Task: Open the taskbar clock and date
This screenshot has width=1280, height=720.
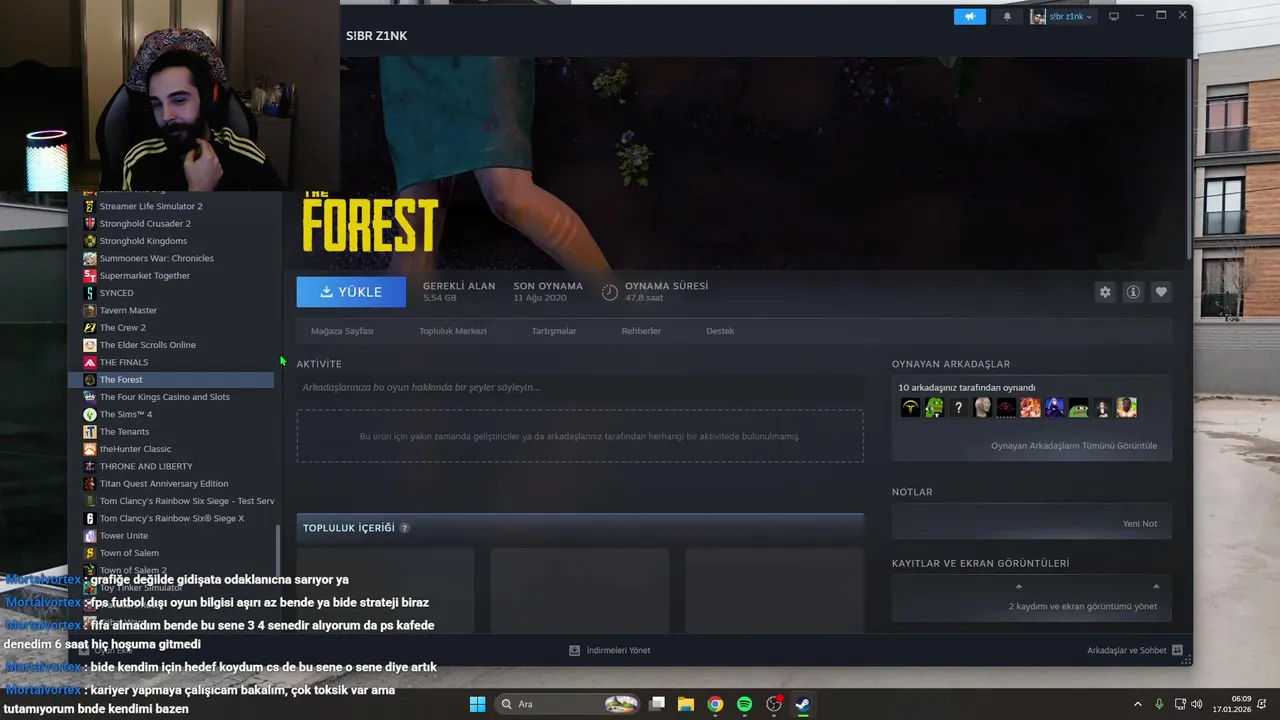Action: tap(1233, 704)
